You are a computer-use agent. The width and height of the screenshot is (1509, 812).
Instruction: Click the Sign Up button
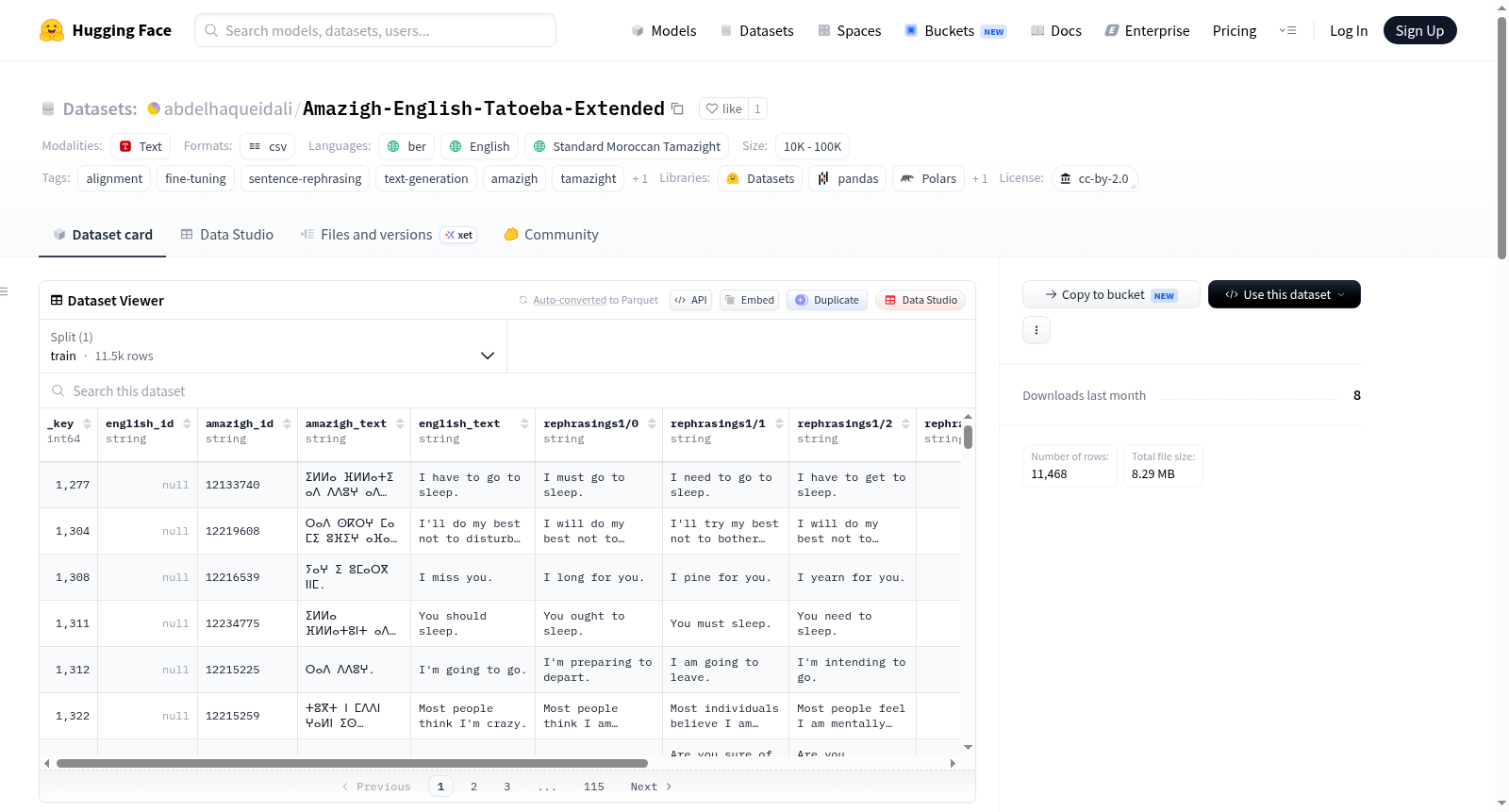click(x=1419, y=30)
